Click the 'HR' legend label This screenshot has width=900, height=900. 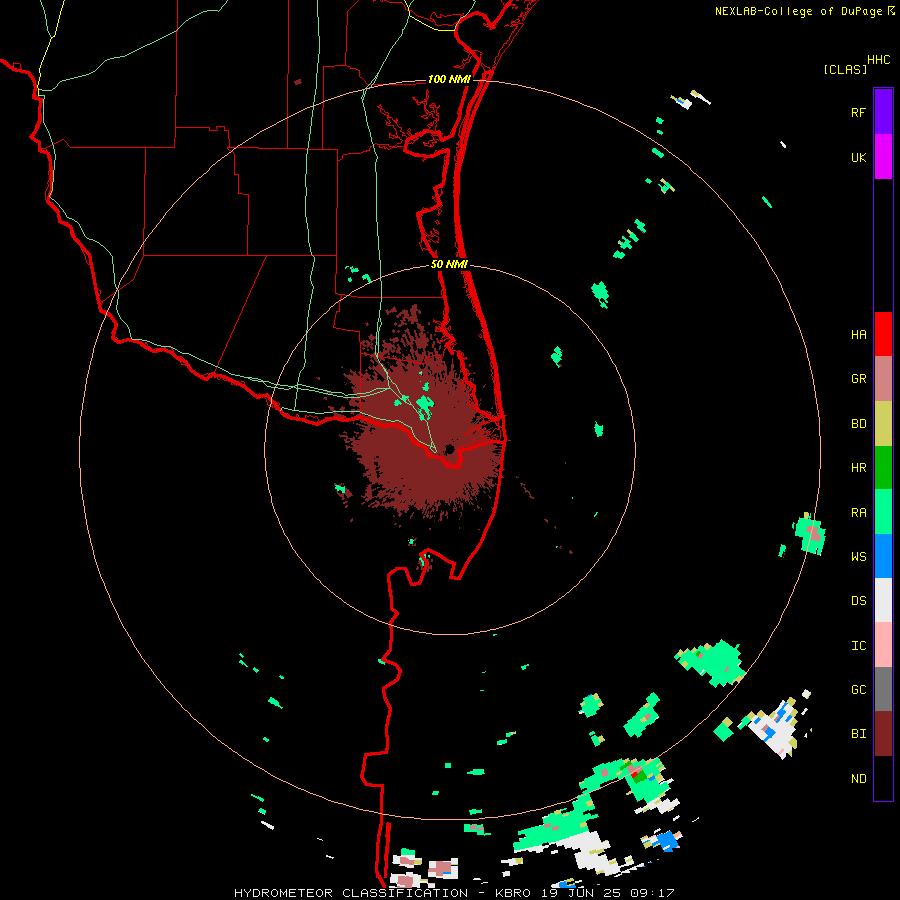click(x=858, y=468)
